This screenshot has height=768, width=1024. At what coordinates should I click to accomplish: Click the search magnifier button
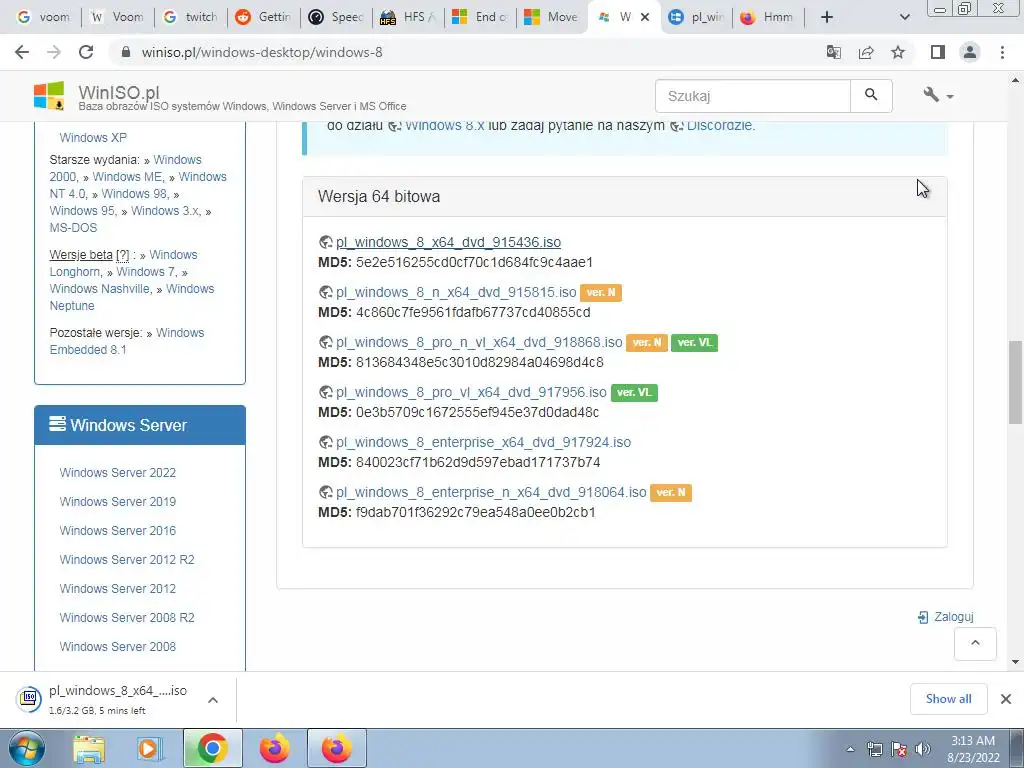point(871,95)
